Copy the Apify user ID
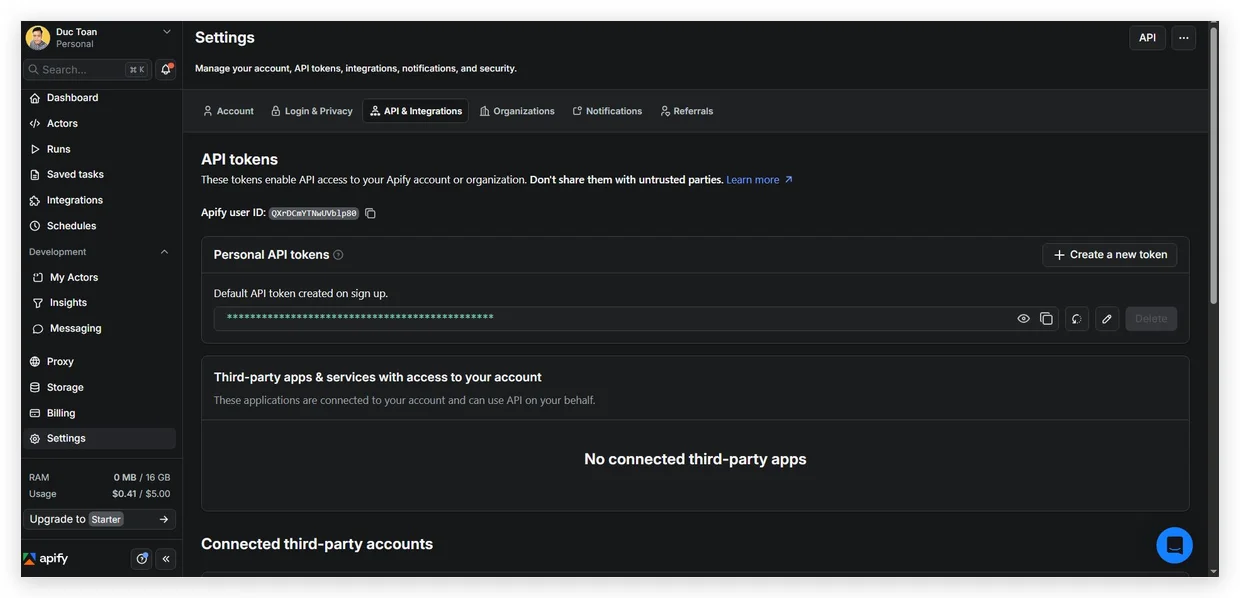Screen dimensions: 1240x598 (x=370, y=213)
